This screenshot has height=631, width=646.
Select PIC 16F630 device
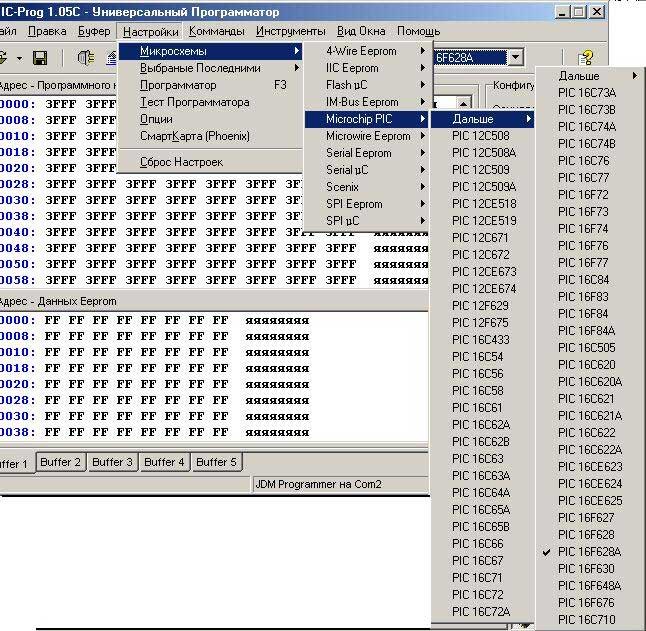tap(590, 569)
